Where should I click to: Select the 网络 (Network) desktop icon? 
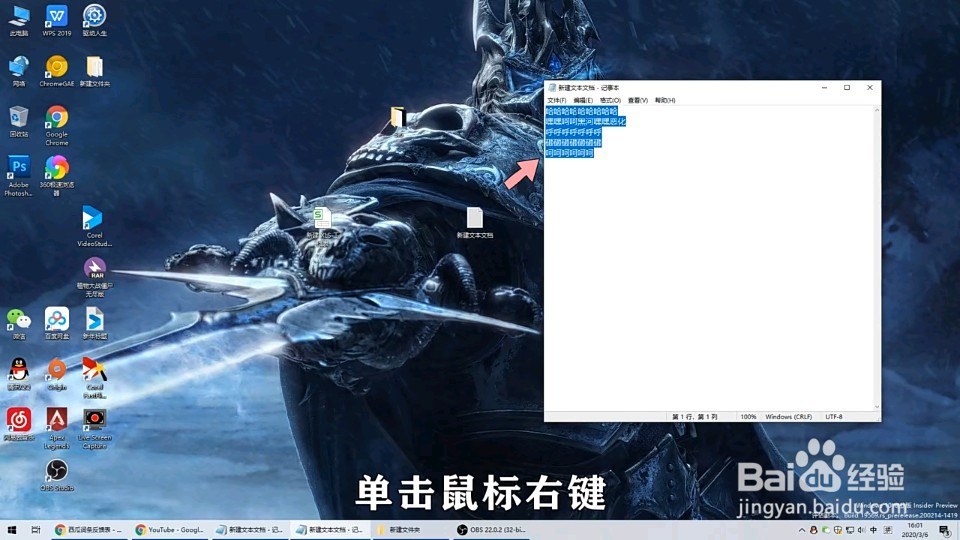click(x=19, y=71)
